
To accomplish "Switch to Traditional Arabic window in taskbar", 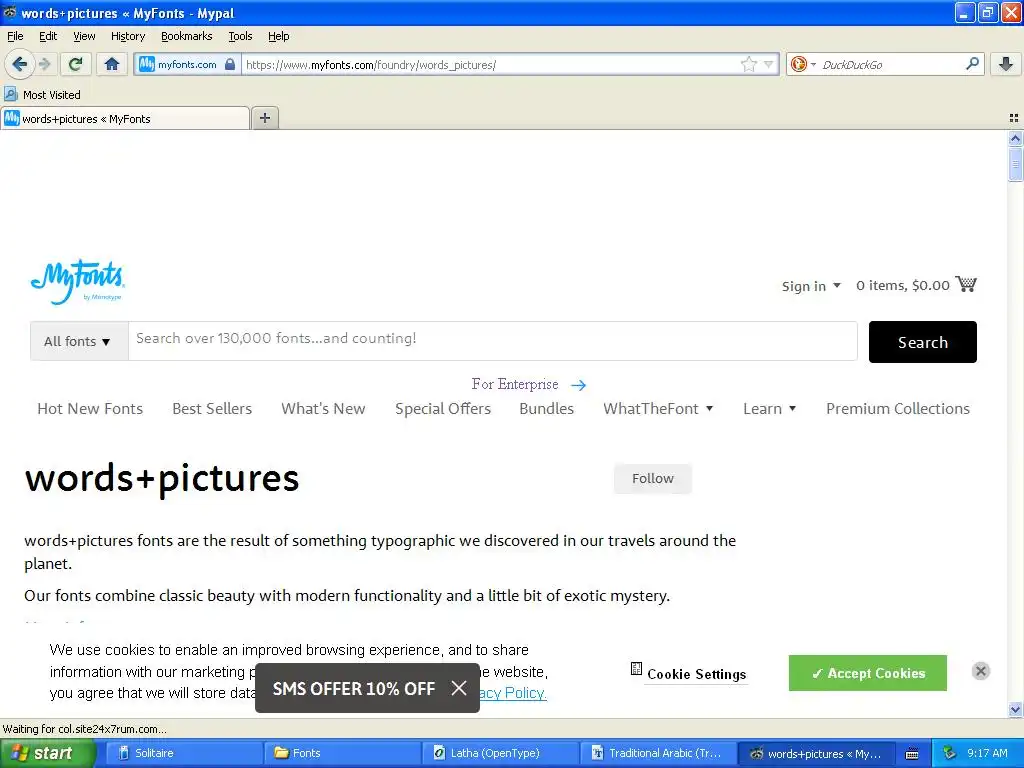I will click(657, 753).
